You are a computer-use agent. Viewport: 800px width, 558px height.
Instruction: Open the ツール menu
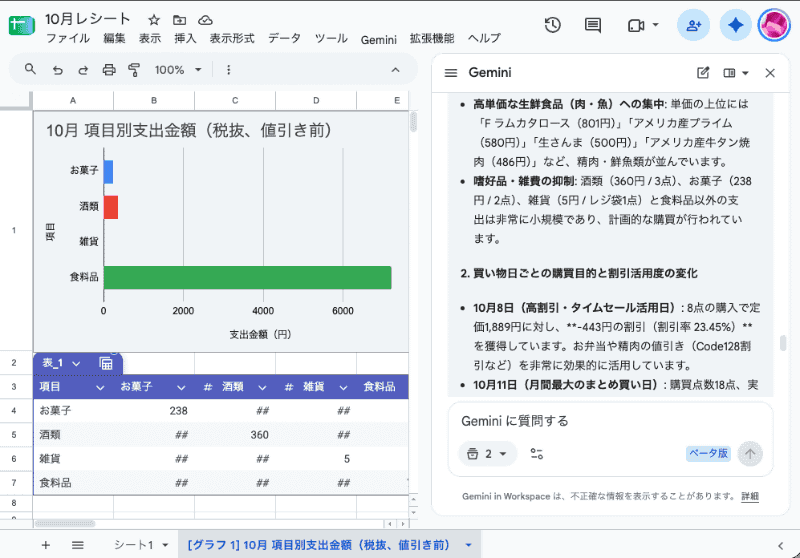[x=331, y=38]
